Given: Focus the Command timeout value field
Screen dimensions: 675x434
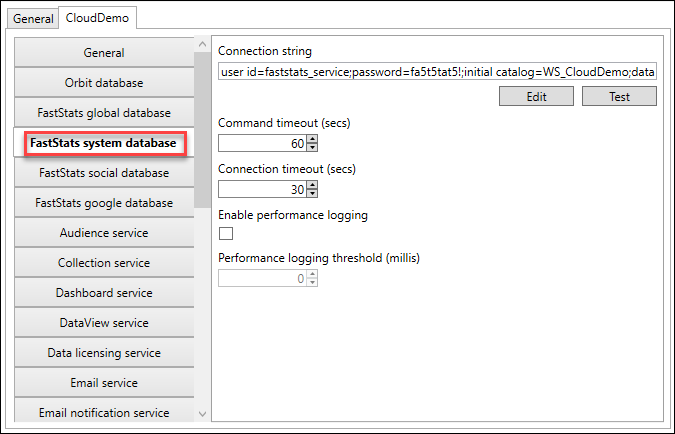Looking at the screenshot, I should [x=263, y=143].
